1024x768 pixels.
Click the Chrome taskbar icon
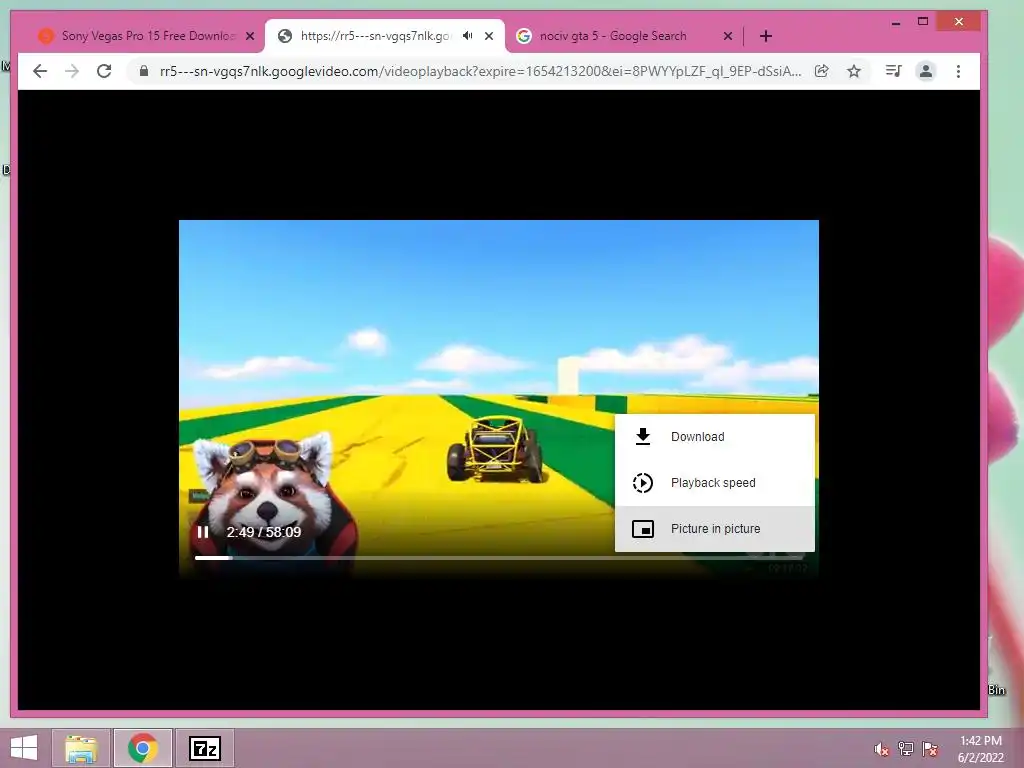click(x=142, y=748)
